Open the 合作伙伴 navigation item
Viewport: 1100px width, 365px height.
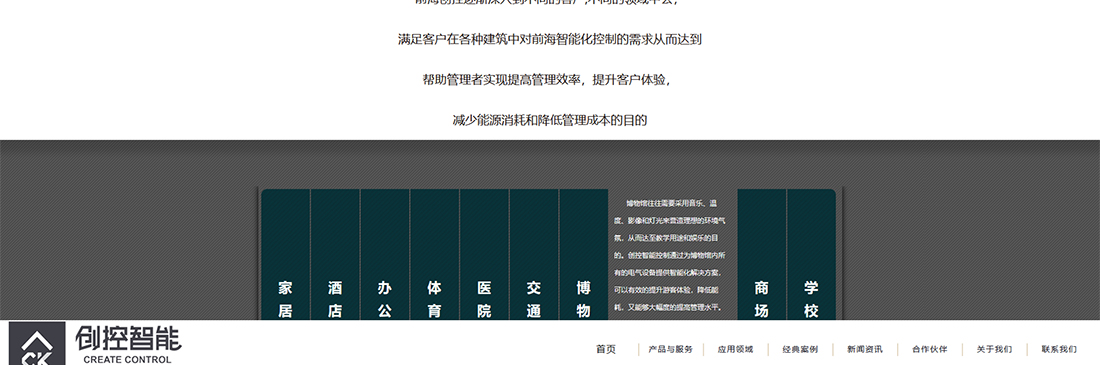[x=930, y=349]
